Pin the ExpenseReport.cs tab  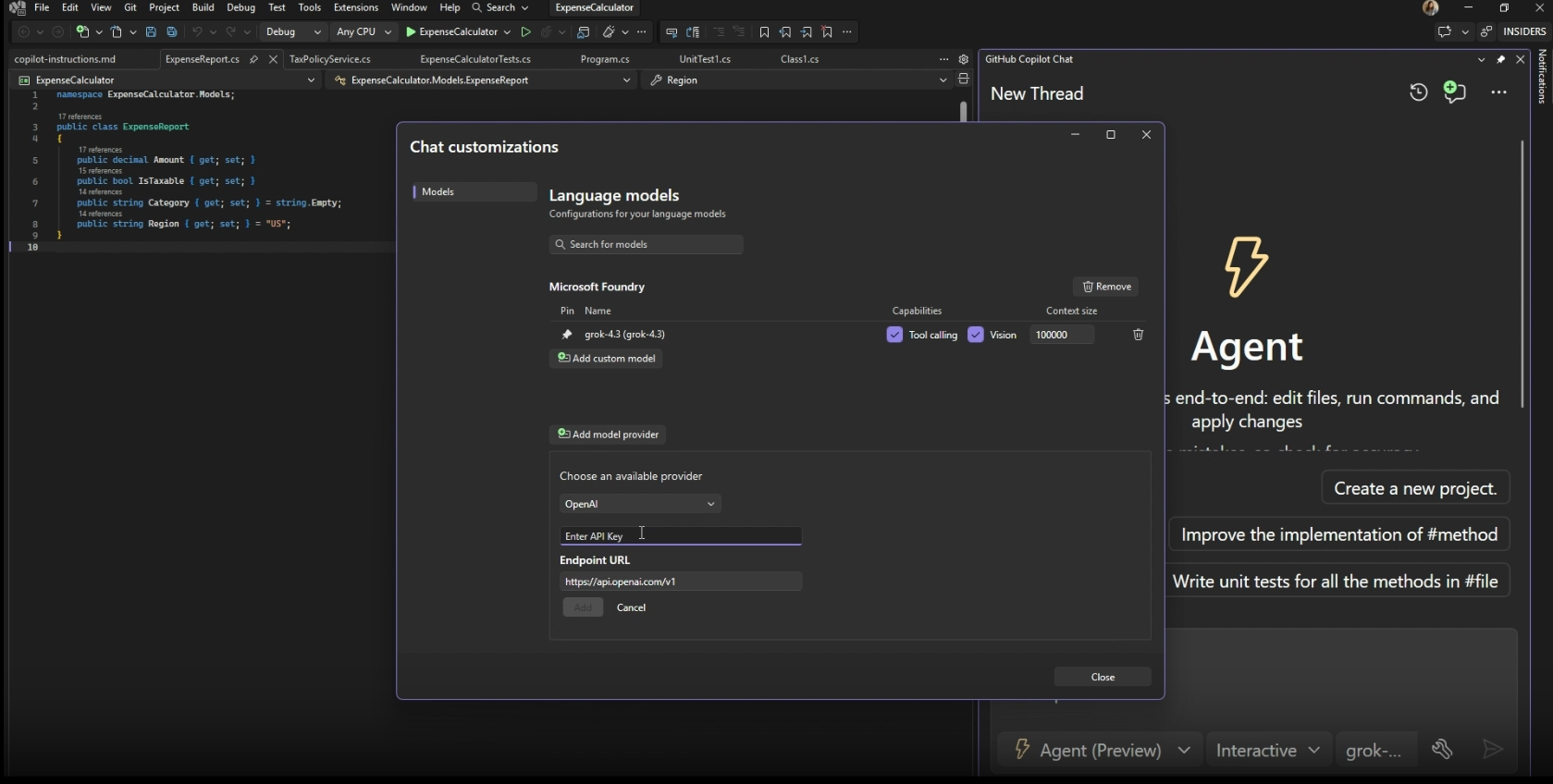pos(253,59)
